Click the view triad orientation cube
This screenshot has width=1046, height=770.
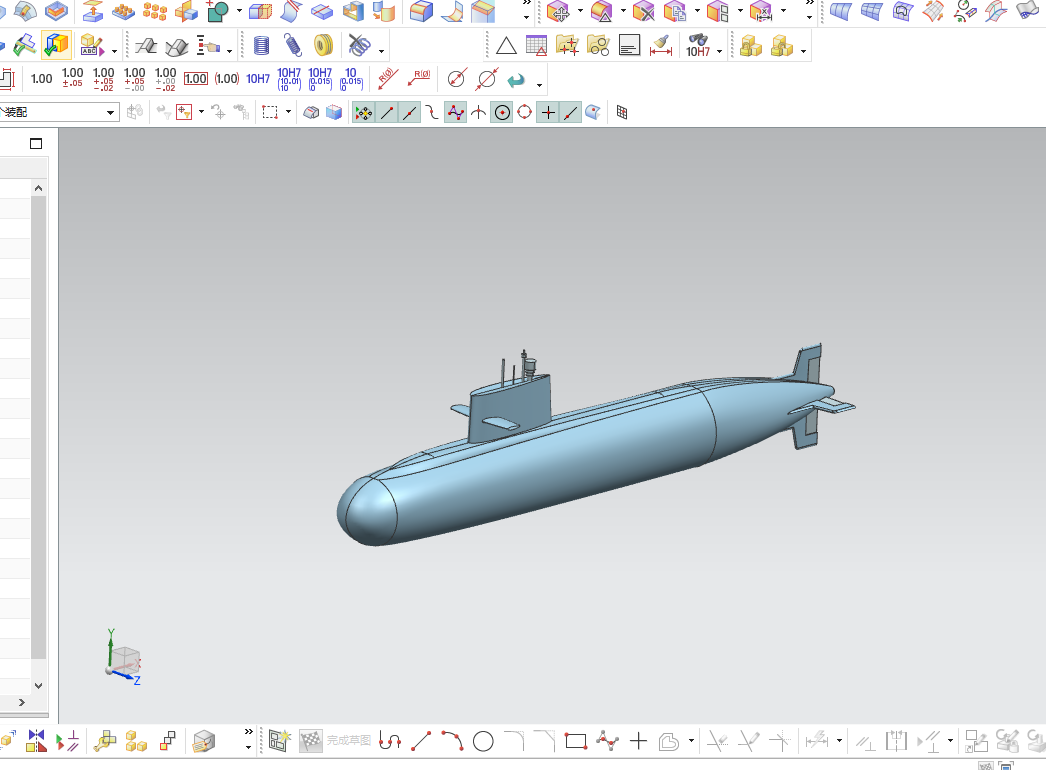click(124, 659)
